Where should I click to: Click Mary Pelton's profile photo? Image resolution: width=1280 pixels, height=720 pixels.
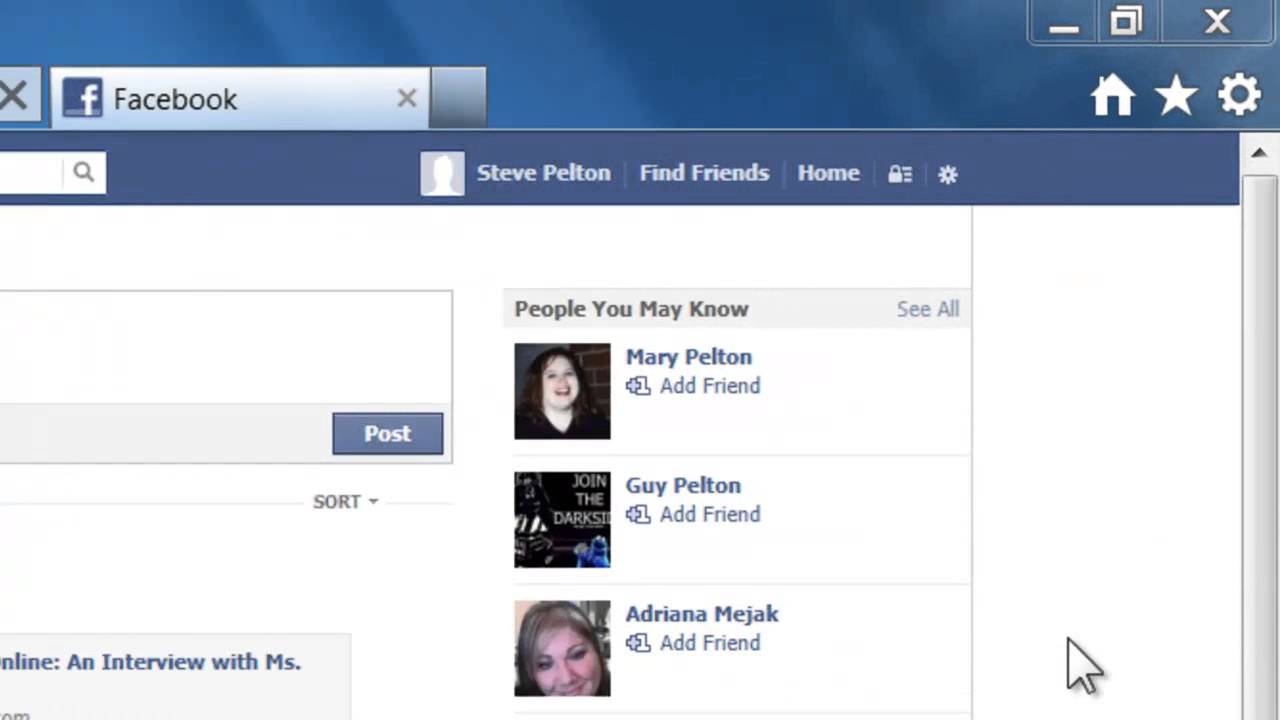[x=562, y=391]
